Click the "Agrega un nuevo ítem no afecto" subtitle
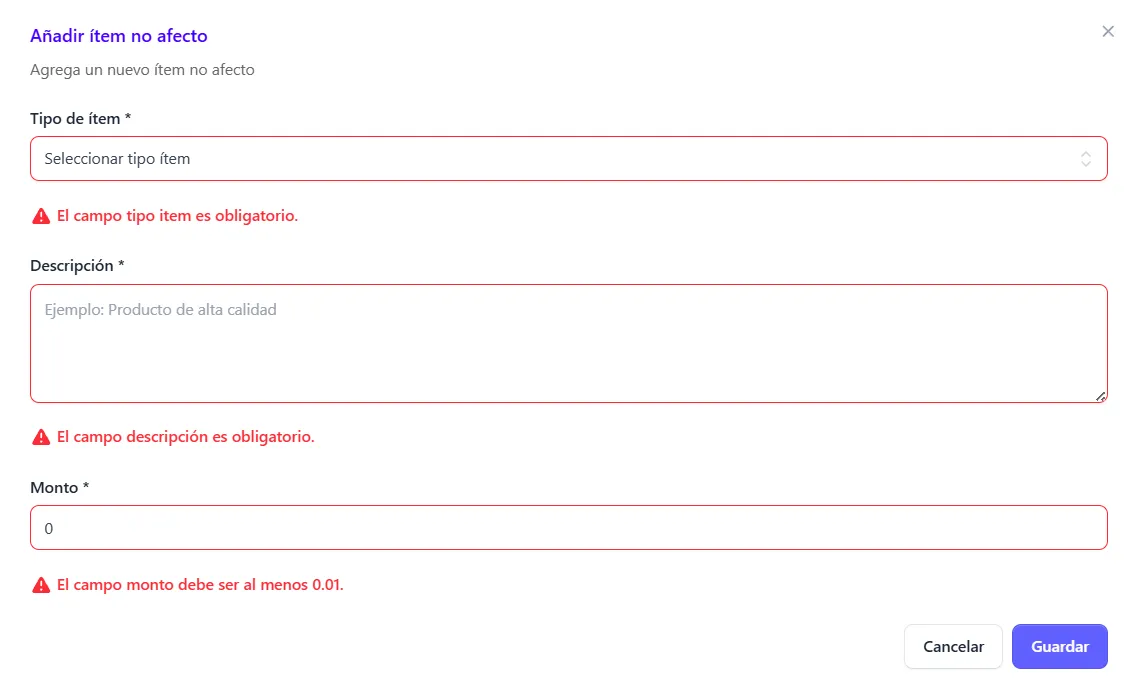The height and width of the screenshot is (686, 1135). (x=142, y=70)
